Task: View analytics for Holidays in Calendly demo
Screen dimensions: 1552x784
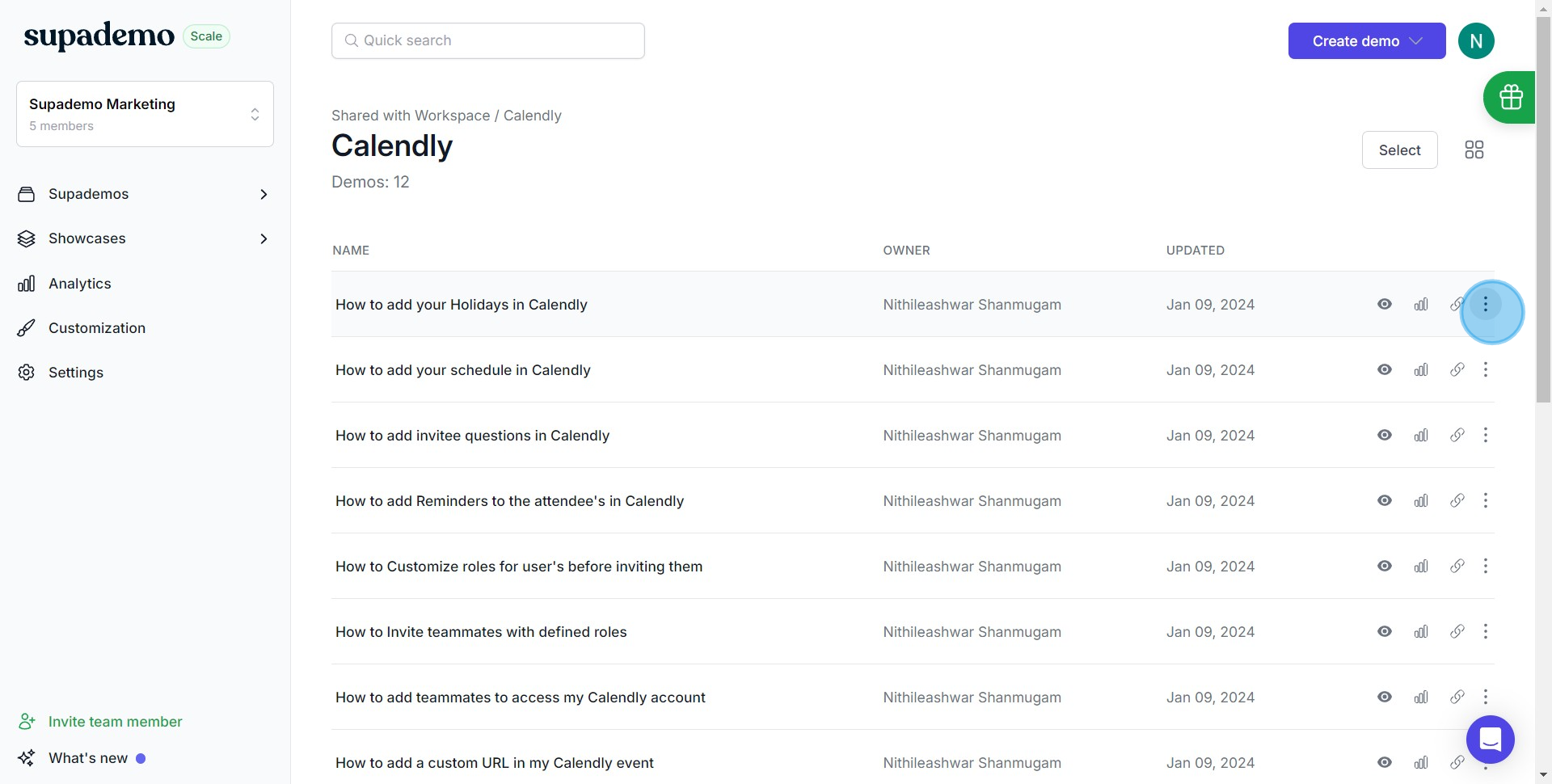Action: tap(1421, 304)
